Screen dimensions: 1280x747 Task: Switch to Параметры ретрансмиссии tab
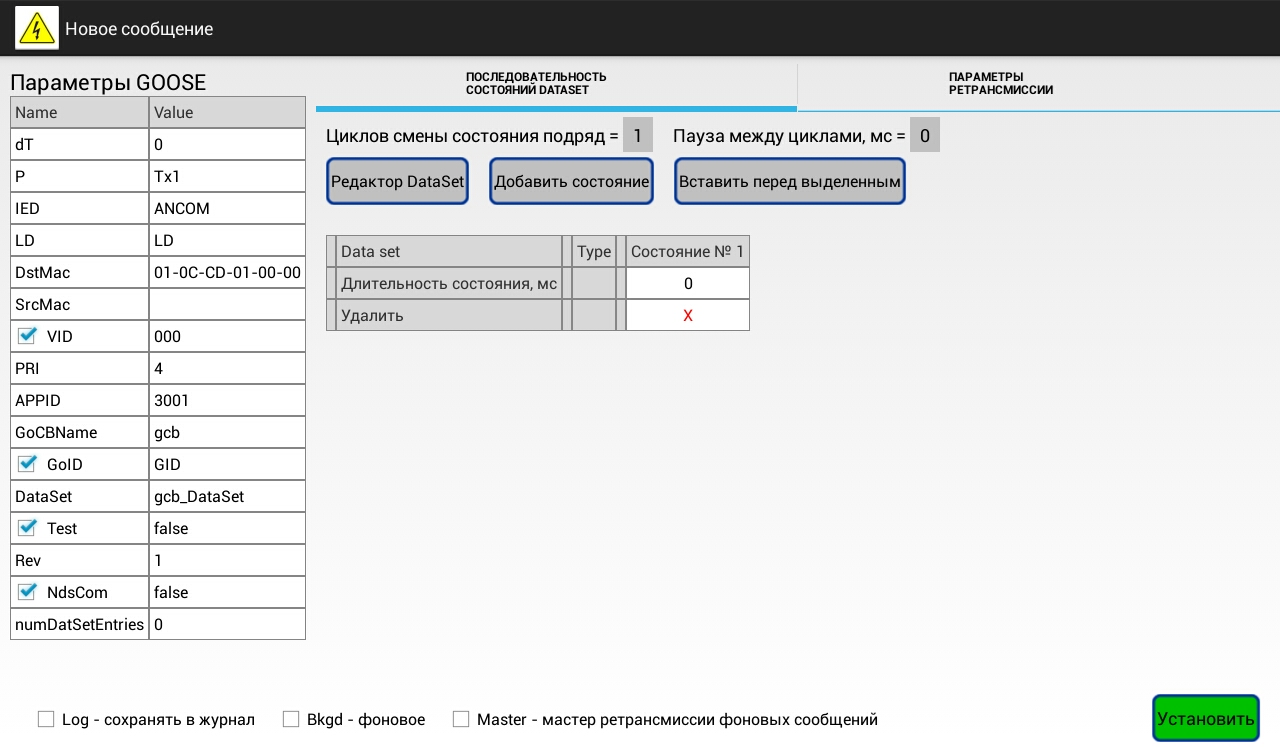point(1037,84)
